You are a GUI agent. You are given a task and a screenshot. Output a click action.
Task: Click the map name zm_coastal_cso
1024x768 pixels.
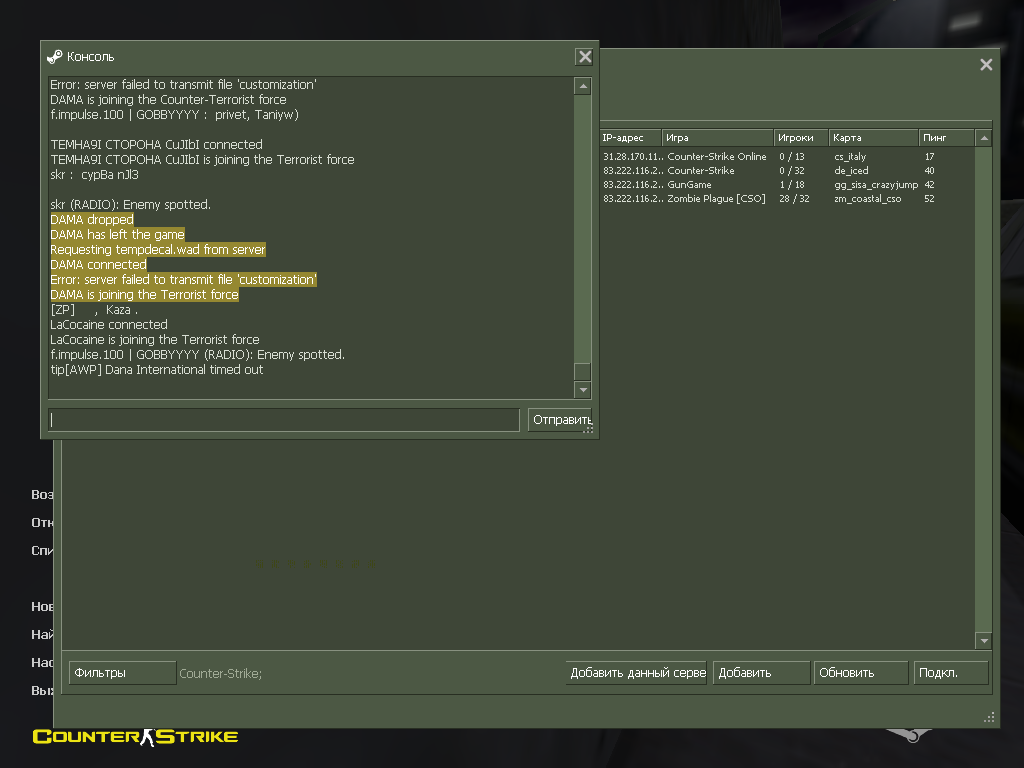(x=867, y=199)
